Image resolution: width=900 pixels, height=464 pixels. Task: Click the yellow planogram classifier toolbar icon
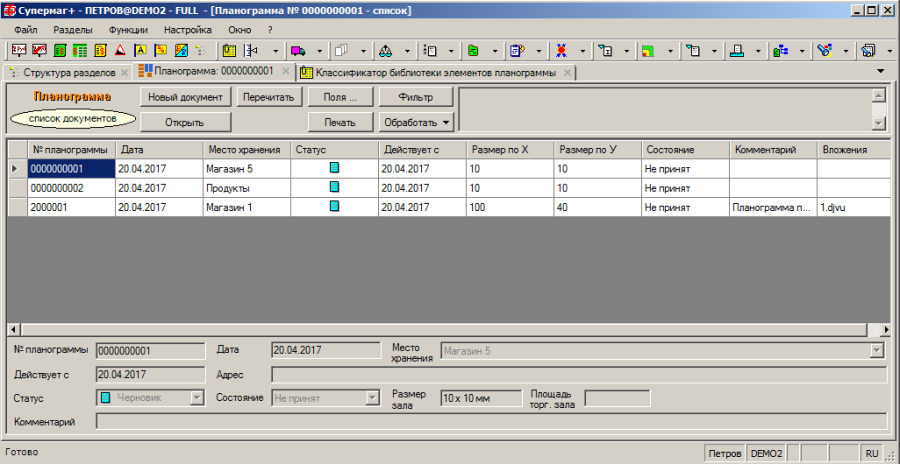coord(229,51)
